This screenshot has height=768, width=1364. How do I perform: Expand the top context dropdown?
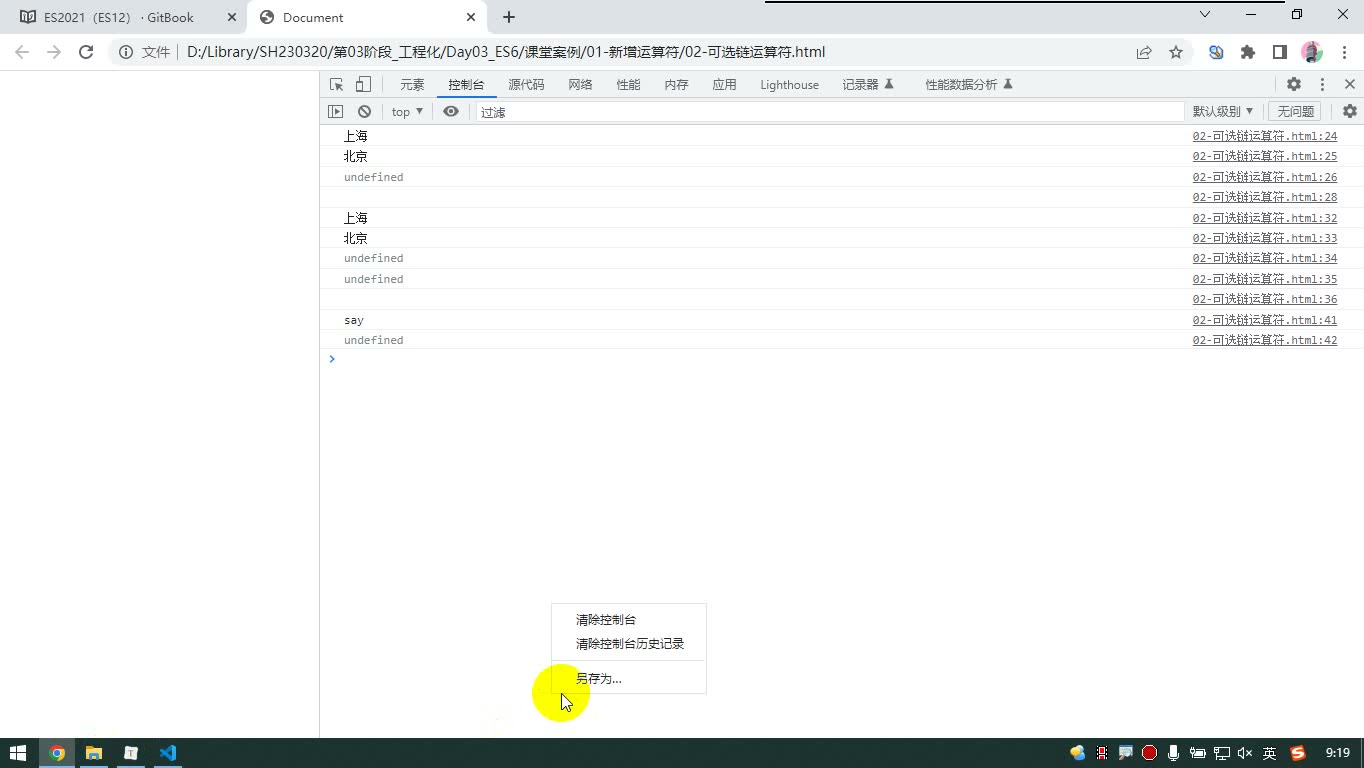tap(407, 112)
